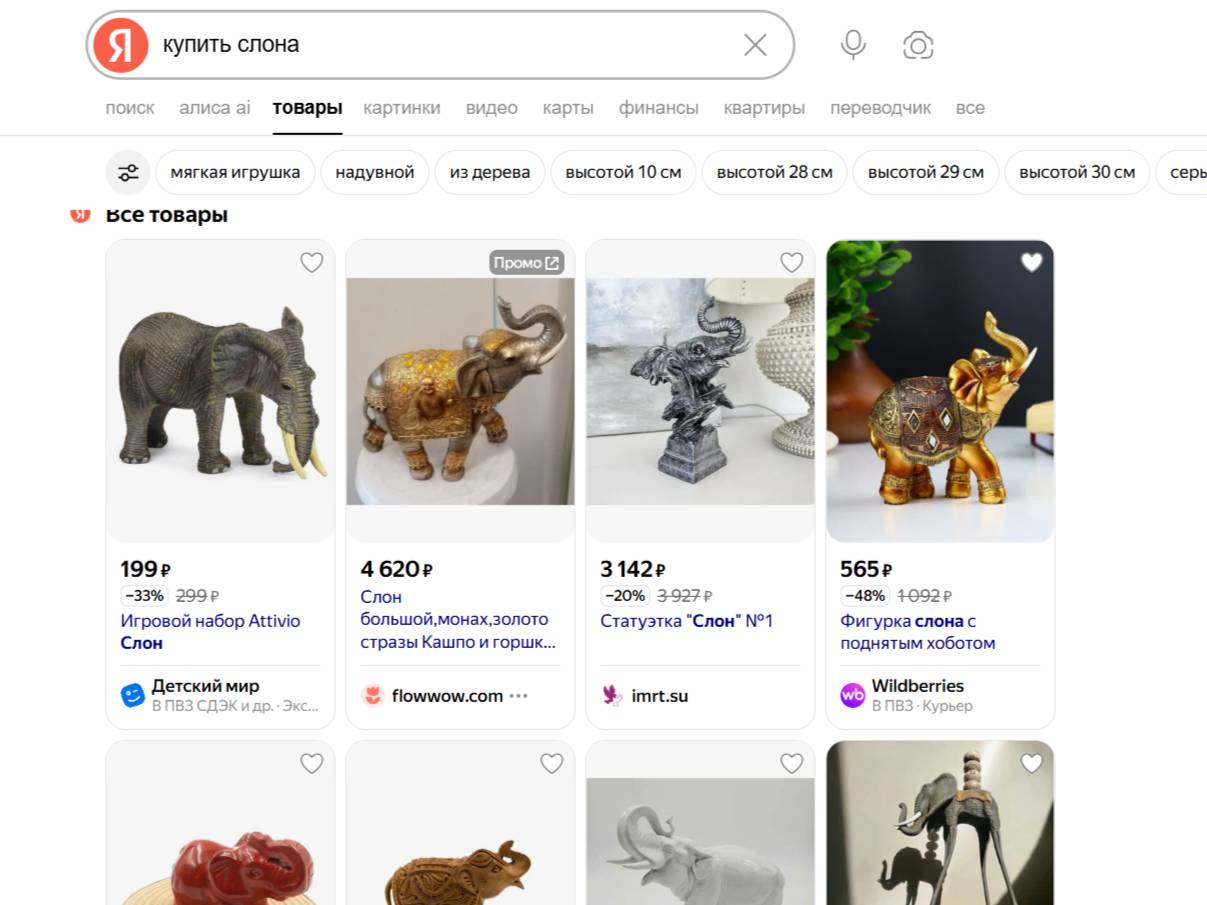The image size is (1207, 905).
Task: Click the Детский мир store icon
Action: point(133,696)
